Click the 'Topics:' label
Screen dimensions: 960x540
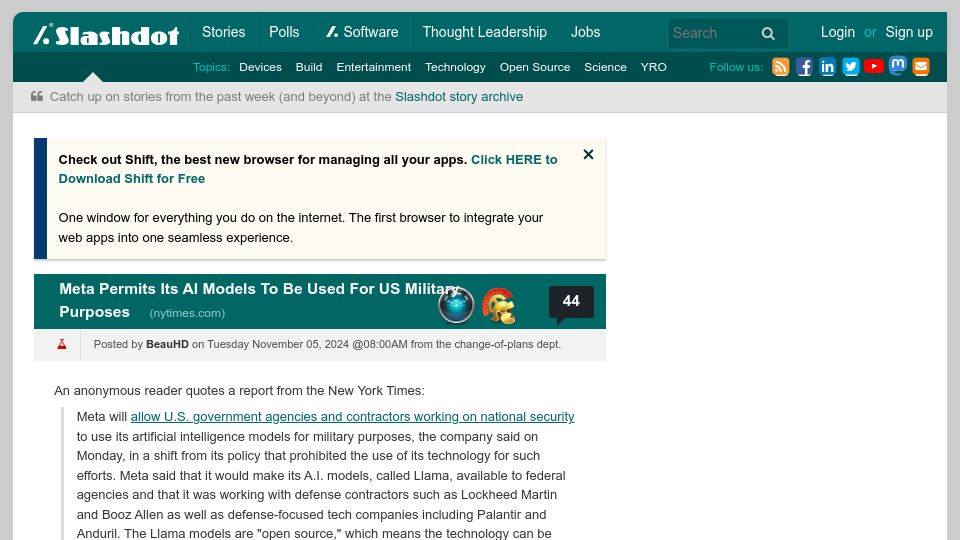point(211,67)
